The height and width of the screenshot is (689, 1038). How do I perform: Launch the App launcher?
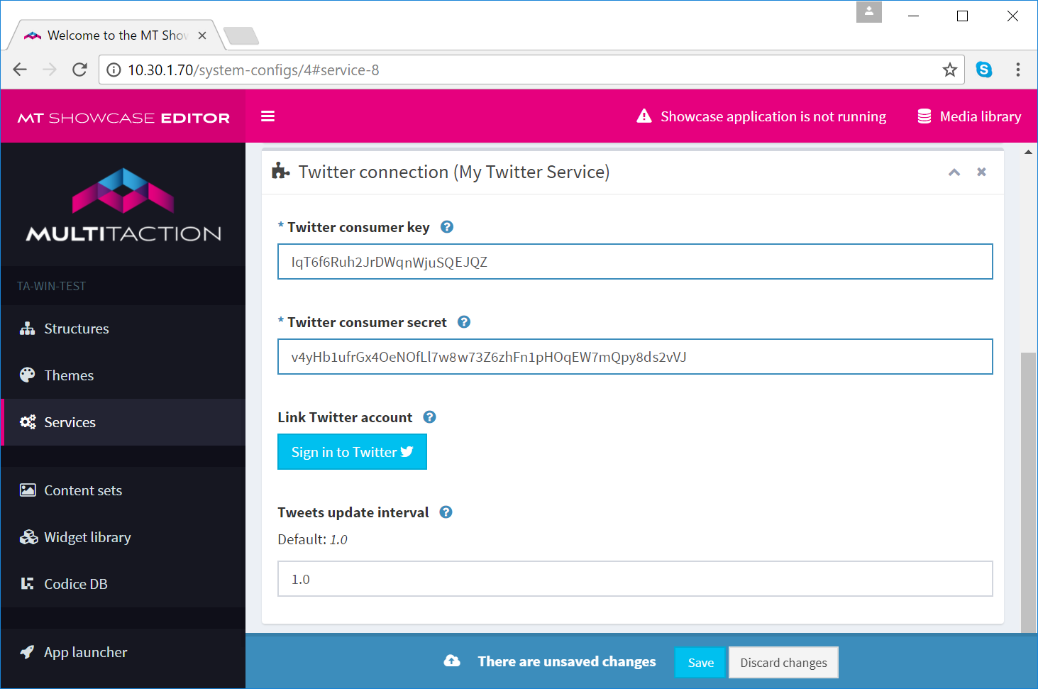85,651
